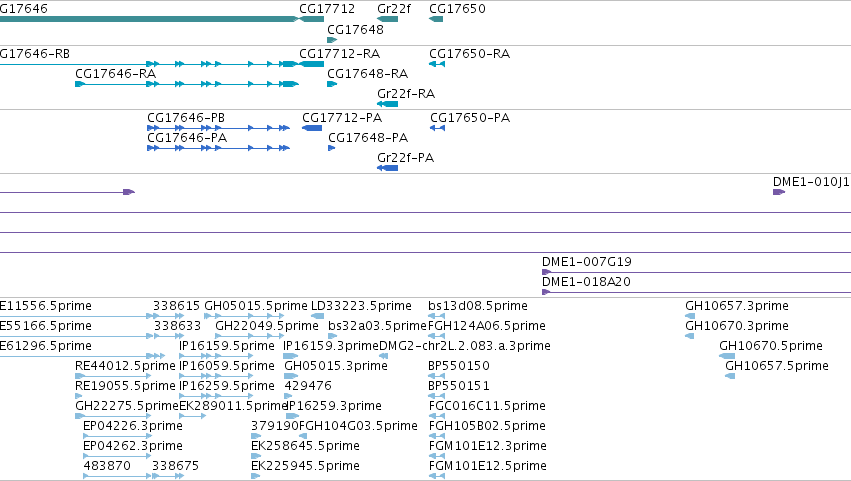Click the CG17712-RA transcript bar
Viewport: 851px width, 481px height.
pos(312,64)
